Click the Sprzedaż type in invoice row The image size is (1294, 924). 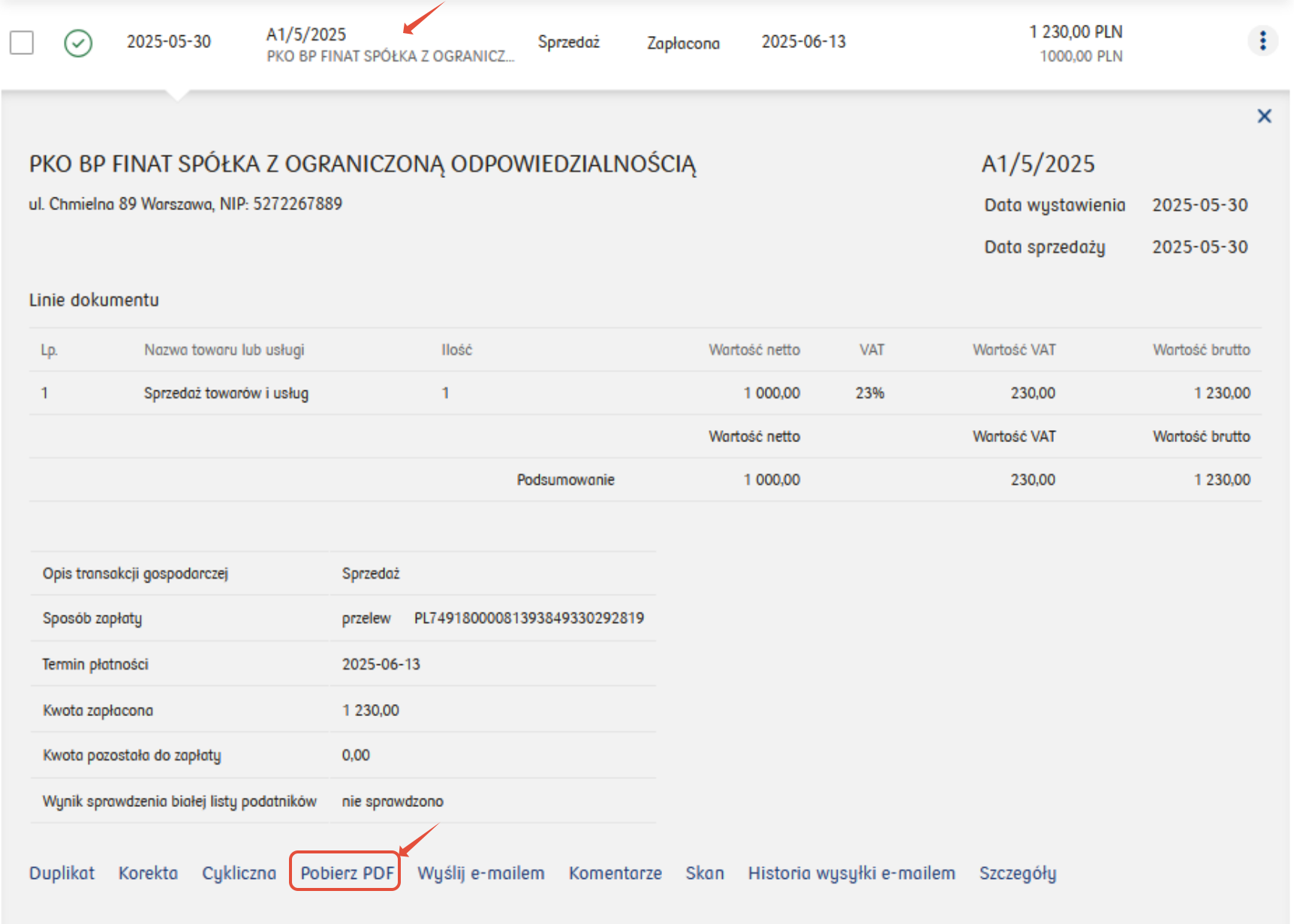point(569,42)
